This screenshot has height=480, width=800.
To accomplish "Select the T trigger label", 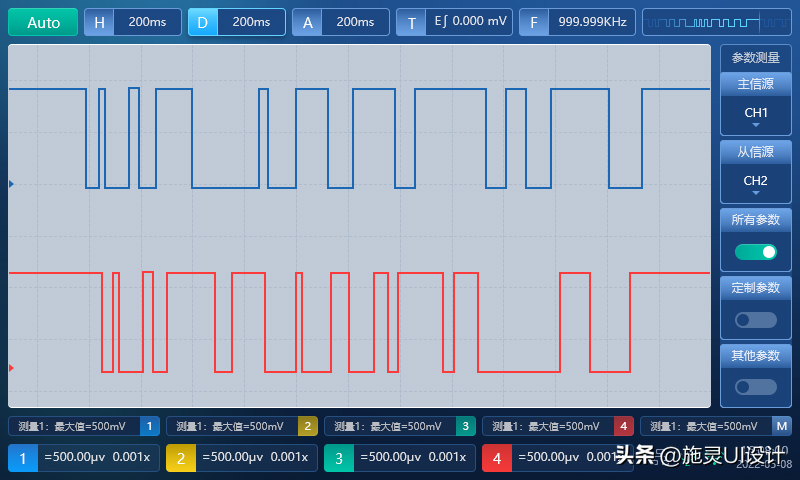I will coord(411,22).
